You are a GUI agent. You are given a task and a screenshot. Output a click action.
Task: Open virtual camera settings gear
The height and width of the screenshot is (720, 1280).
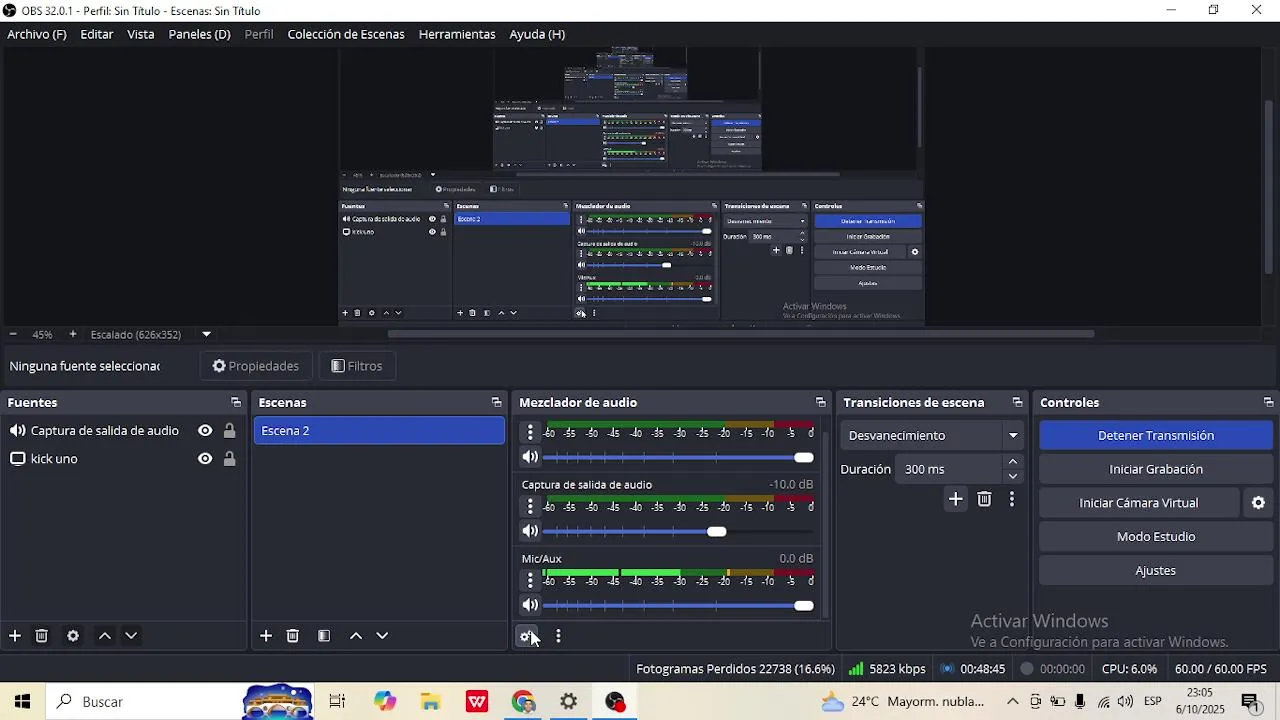(1259, 503)
